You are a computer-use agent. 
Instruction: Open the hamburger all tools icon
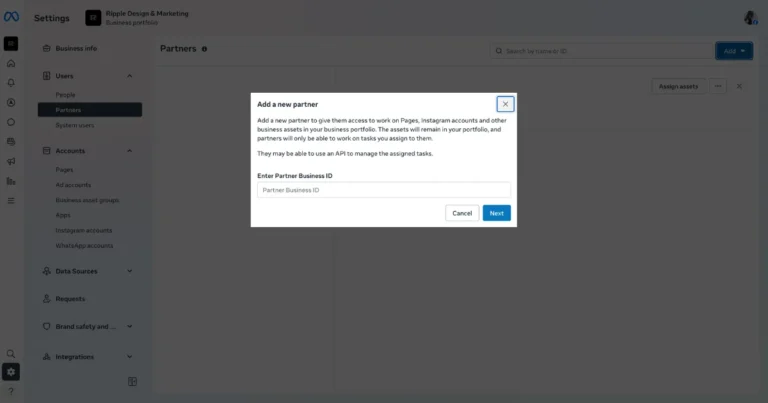click(x=11, y=201)
